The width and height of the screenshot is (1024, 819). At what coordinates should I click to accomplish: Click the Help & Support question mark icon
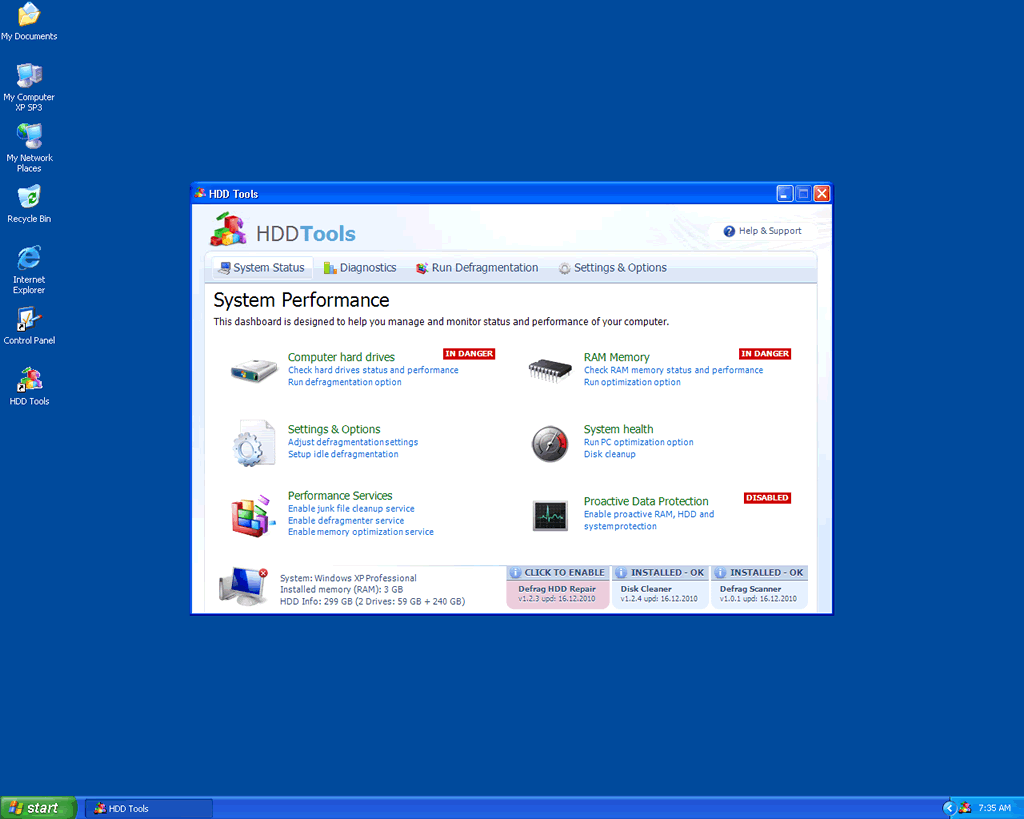click(x=729, y=231)
